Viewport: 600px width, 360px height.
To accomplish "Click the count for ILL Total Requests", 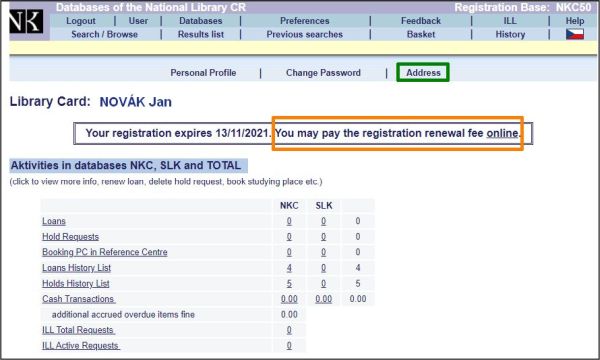I will 289,330.
